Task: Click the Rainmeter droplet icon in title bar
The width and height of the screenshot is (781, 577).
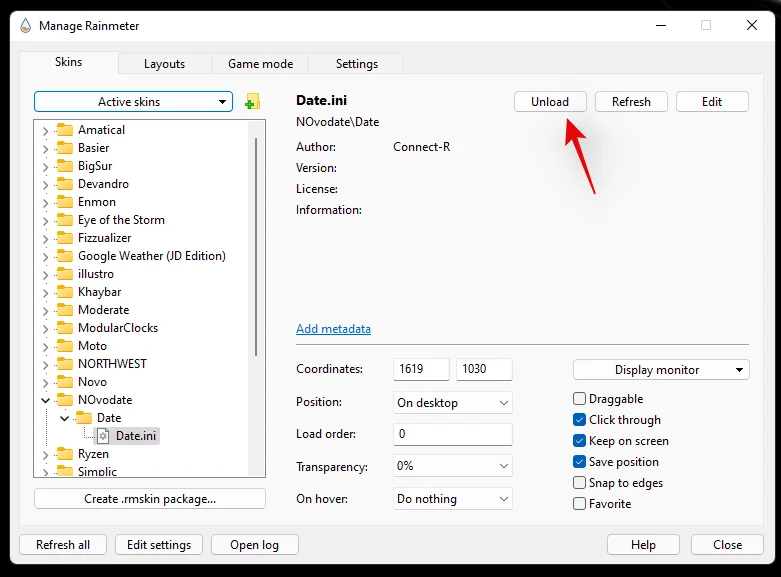Action: [x=25, y=25]
